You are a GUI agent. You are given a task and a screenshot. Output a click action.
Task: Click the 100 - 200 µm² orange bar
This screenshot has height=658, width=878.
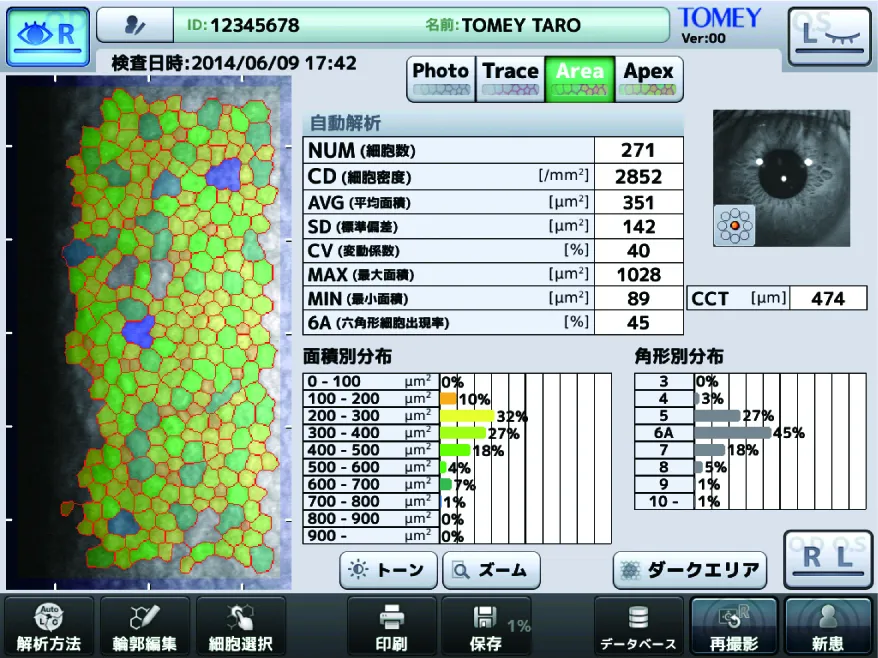point(449,399)
